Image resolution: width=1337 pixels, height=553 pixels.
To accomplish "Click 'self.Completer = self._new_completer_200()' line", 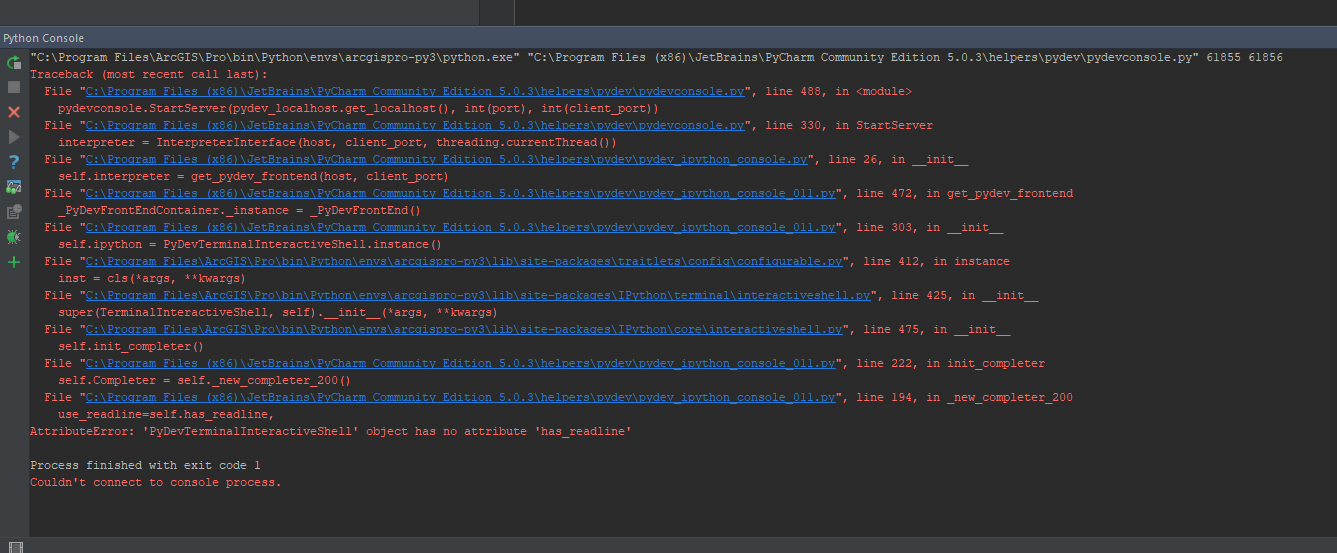I will pyautogui.click(x=204, y=380).
